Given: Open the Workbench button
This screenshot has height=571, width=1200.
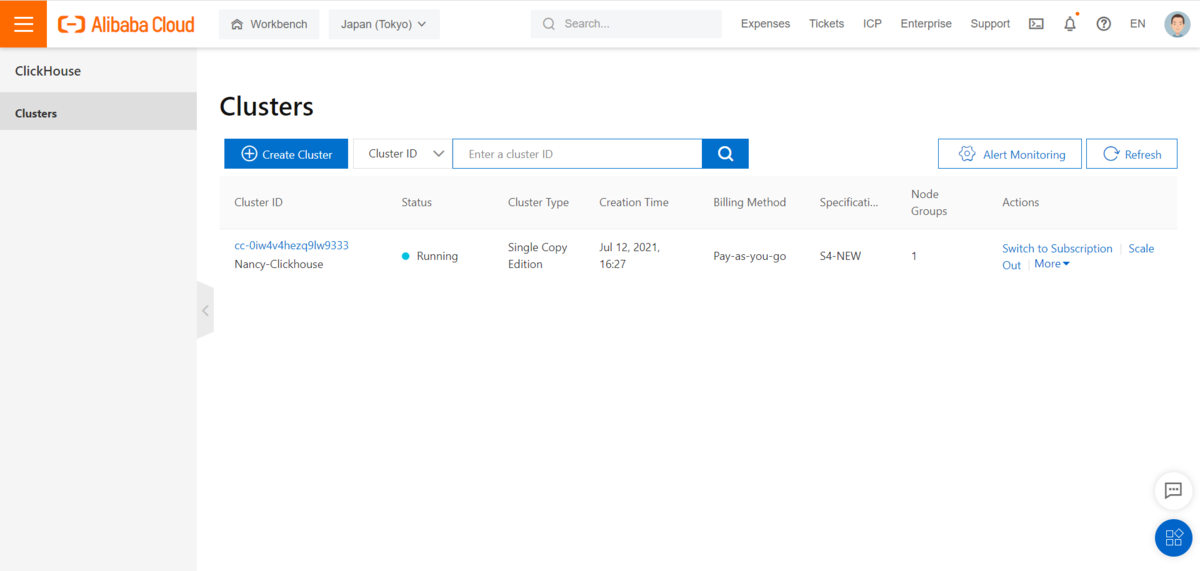Looking at the screenshot, I should [x=270, y=24].
